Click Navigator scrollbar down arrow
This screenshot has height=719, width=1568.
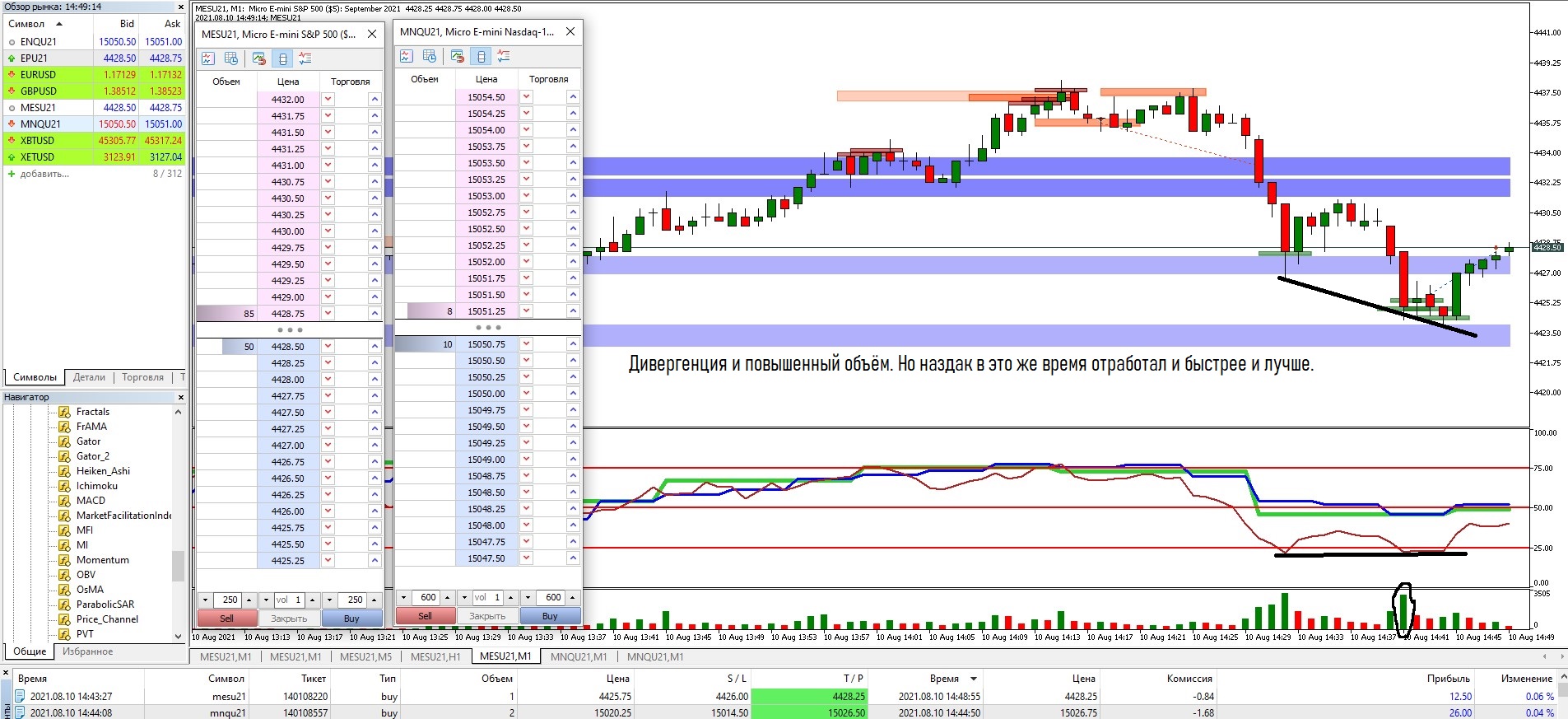[x=178, y=636]
